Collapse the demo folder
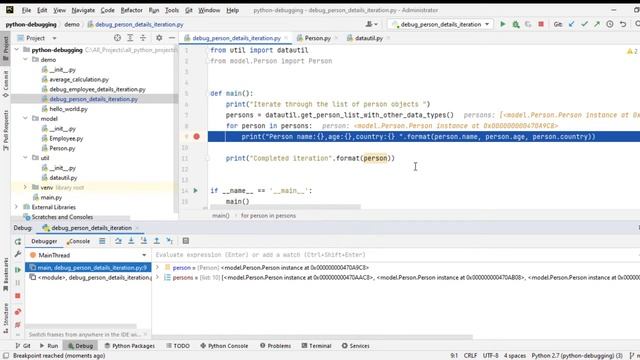The image size is (640, 360). [25, 60]
